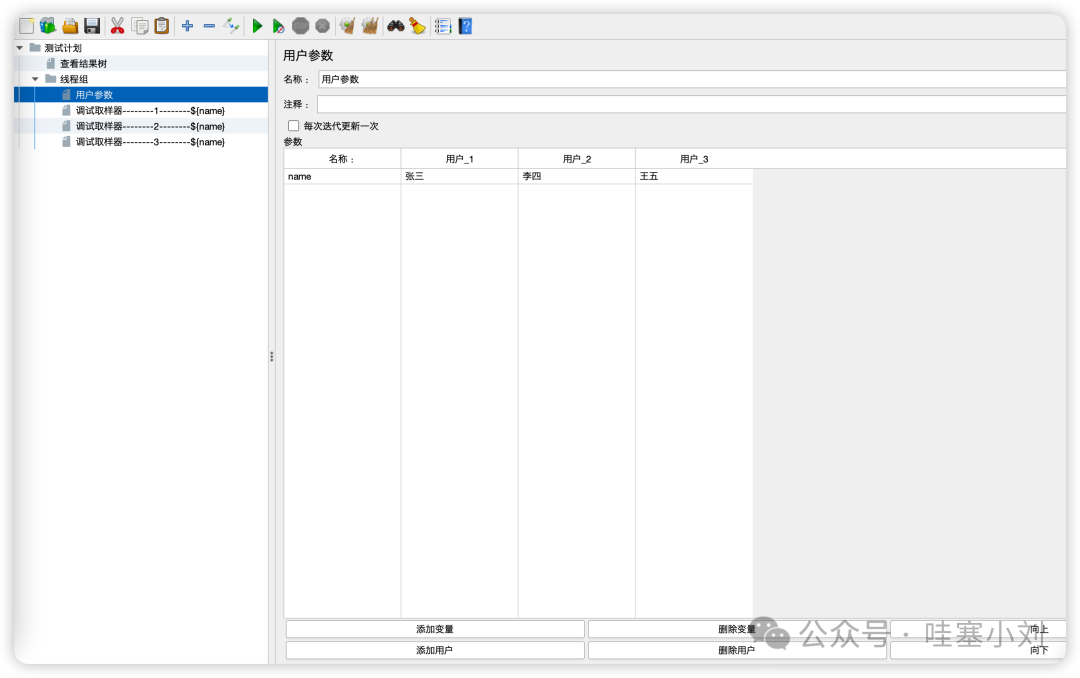Select the name variable cell
This screenshot has height=678, width=1080.
click(x=342, y=176)
